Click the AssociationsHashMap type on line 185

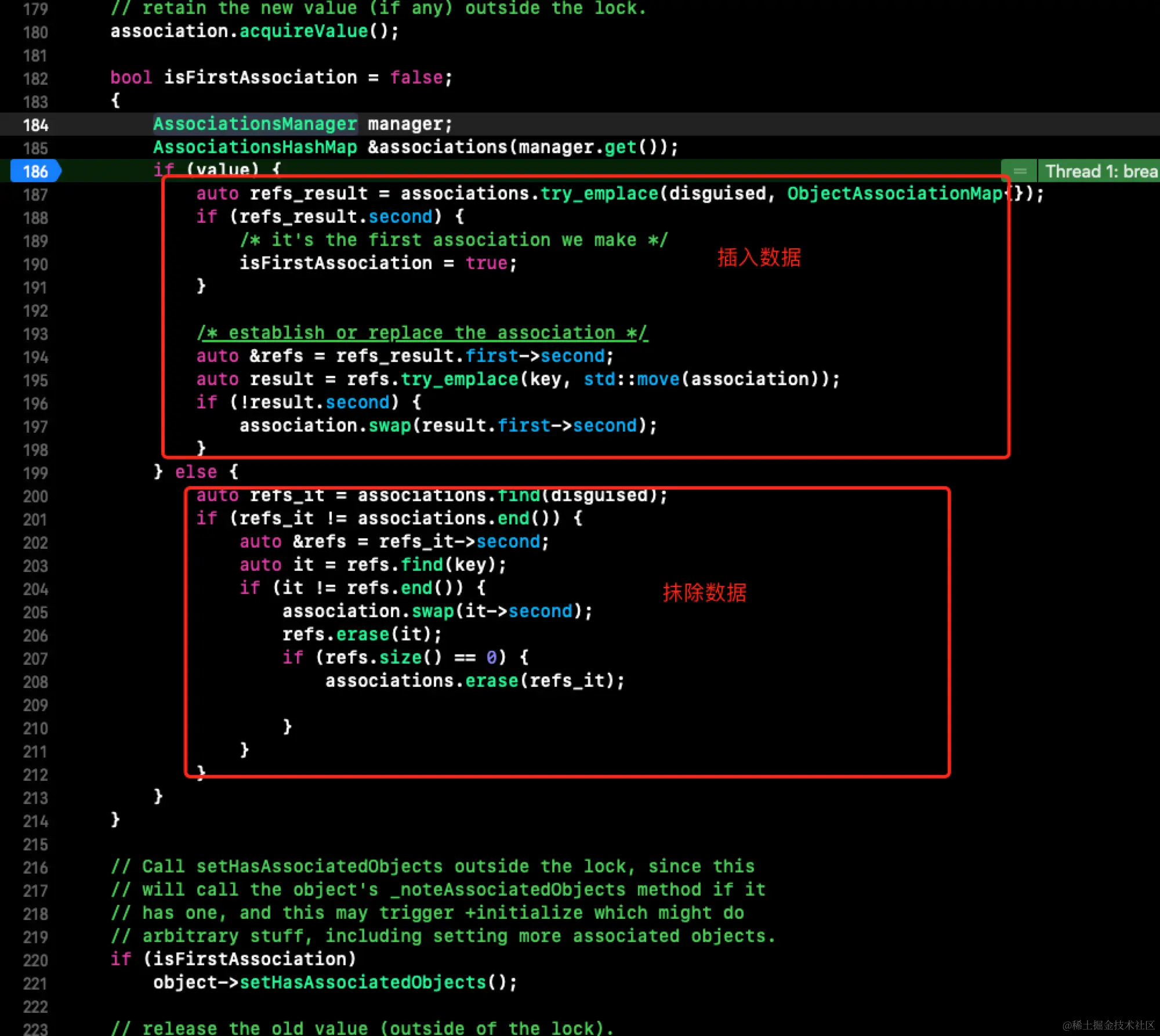[x=255, y=147]
